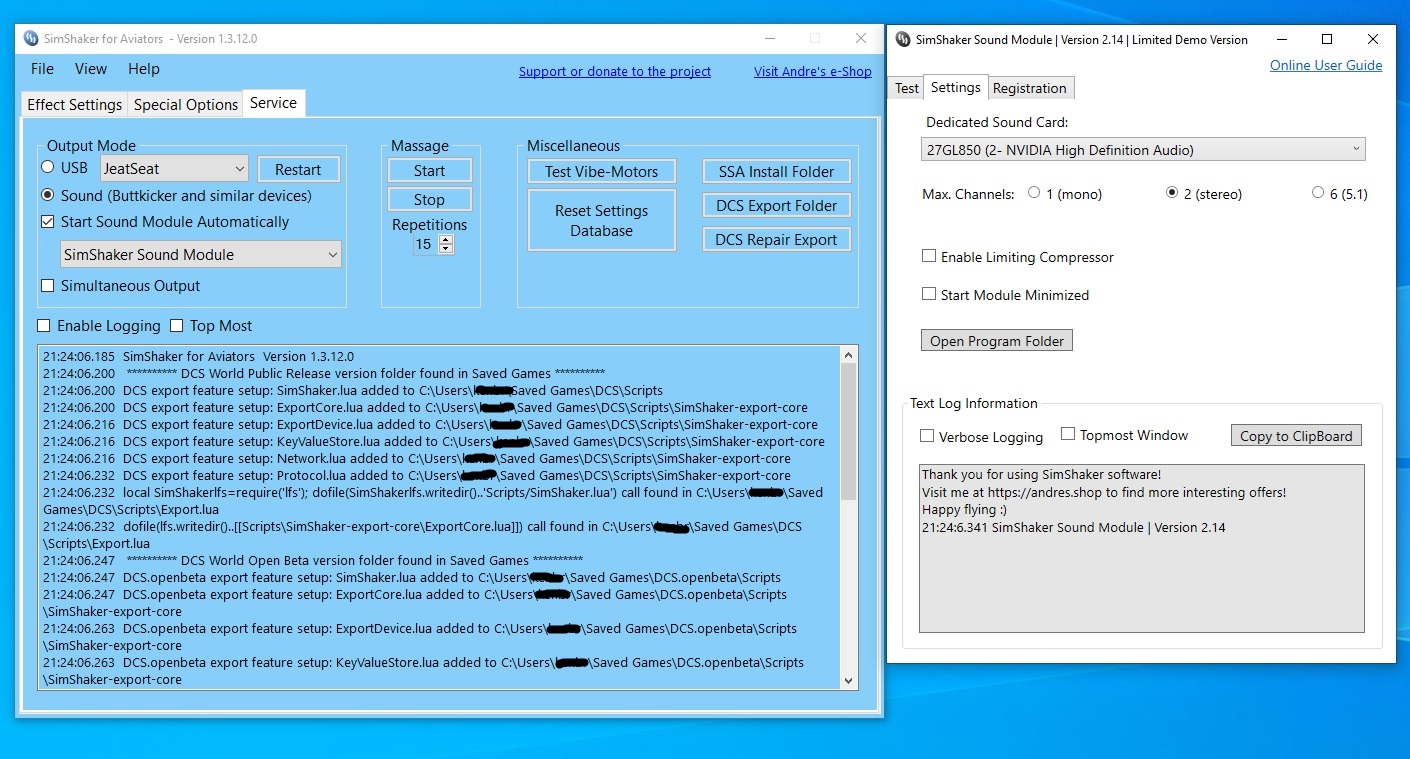Open the SimShaker Sound Module dropdown
Image resolution: width=1410 pixels, height=759 pixels.
[x=201, y=255]
